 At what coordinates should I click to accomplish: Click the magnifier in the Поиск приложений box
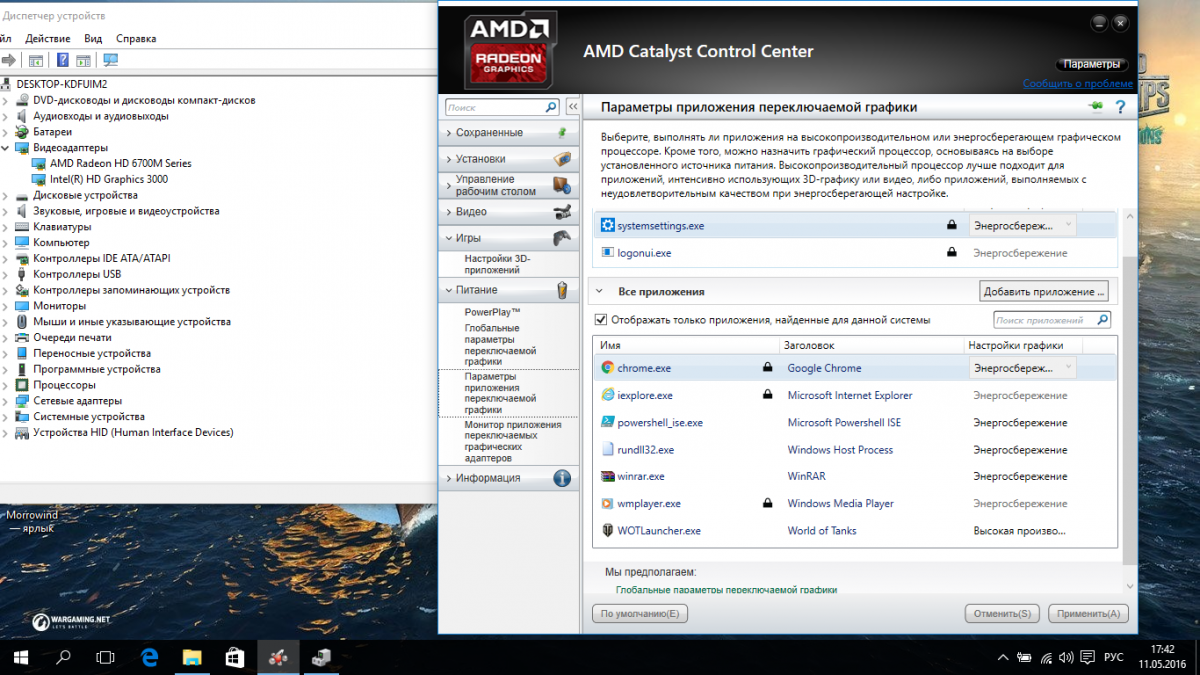(1102, 320)
